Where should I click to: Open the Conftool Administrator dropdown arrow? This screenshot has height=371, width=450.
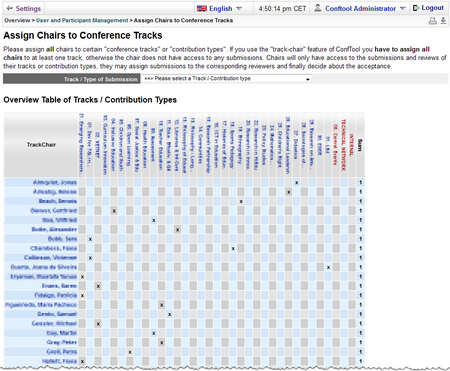point(403,8)
